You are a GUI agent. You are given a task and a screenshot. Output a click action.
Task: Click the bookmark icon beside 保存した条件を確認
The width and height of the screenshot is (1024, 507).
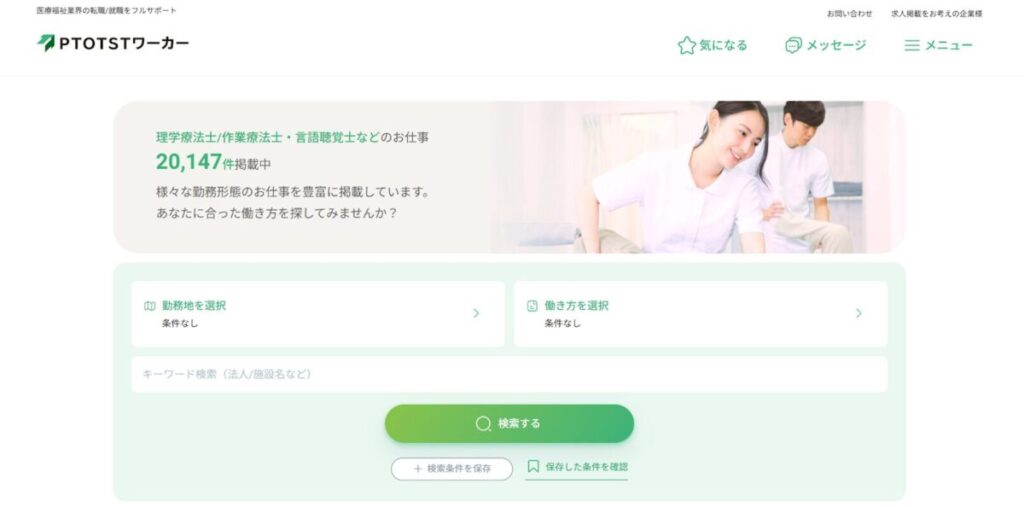534,466
